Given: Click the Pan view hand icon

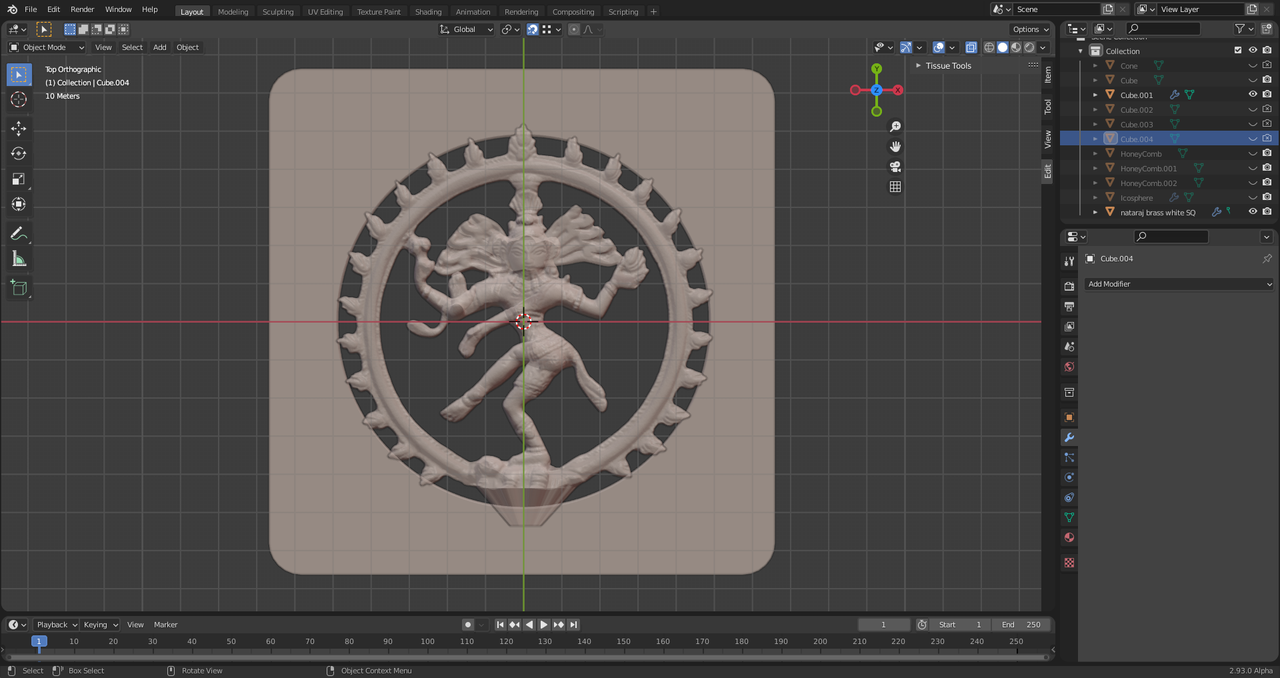Looking at the screenshot, I should 895,147.
